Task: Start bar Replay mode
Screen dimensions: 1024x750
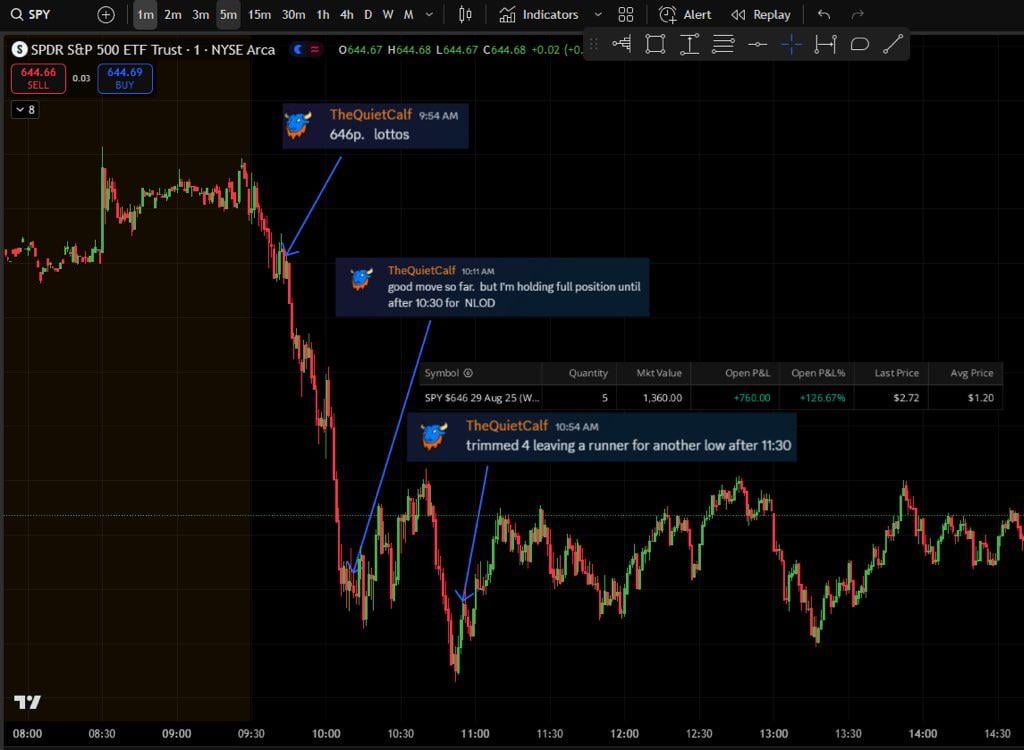Action: point(761,14)
